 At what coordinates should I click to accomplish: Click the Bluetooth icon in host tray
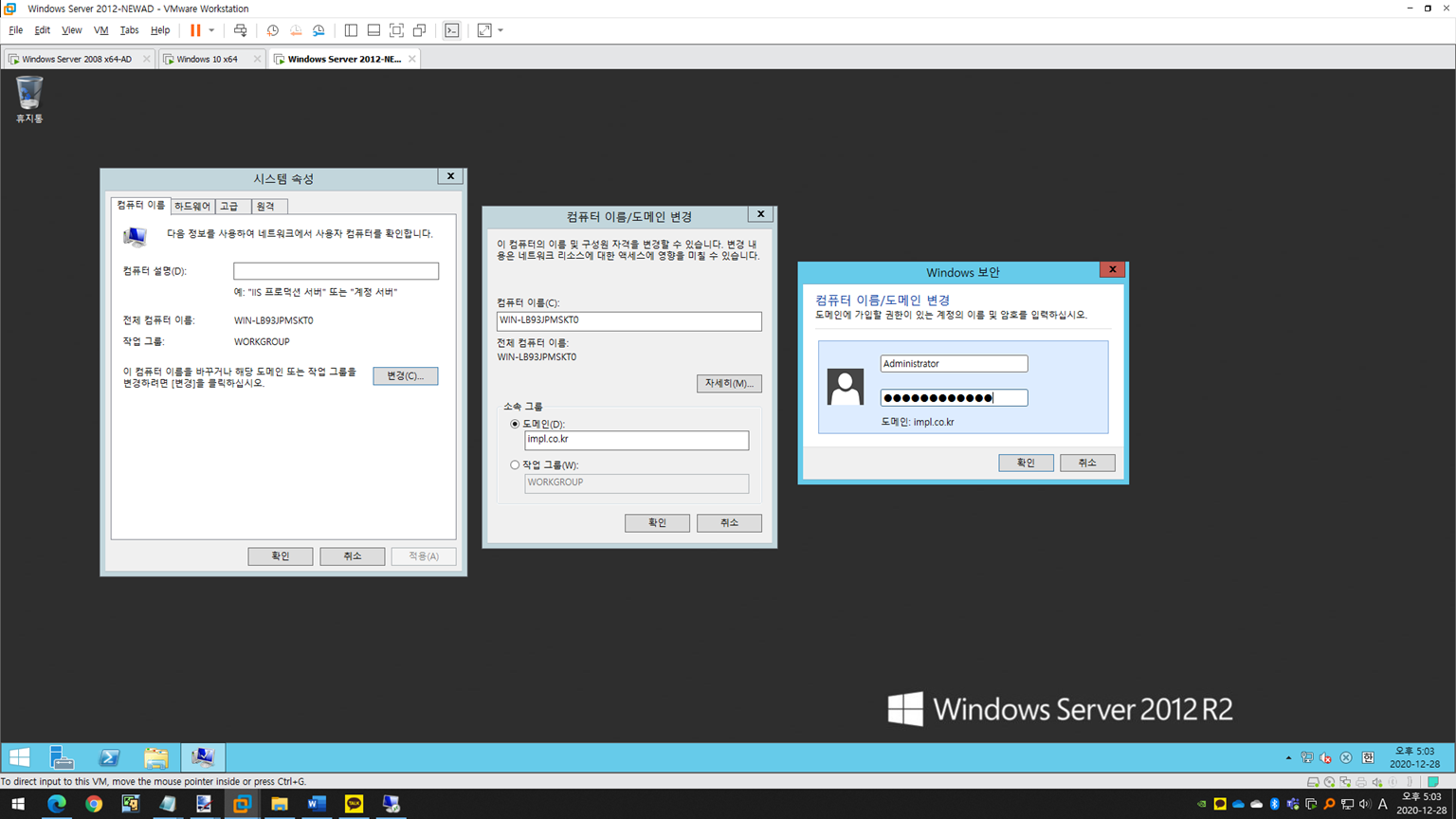point(1275,804)
